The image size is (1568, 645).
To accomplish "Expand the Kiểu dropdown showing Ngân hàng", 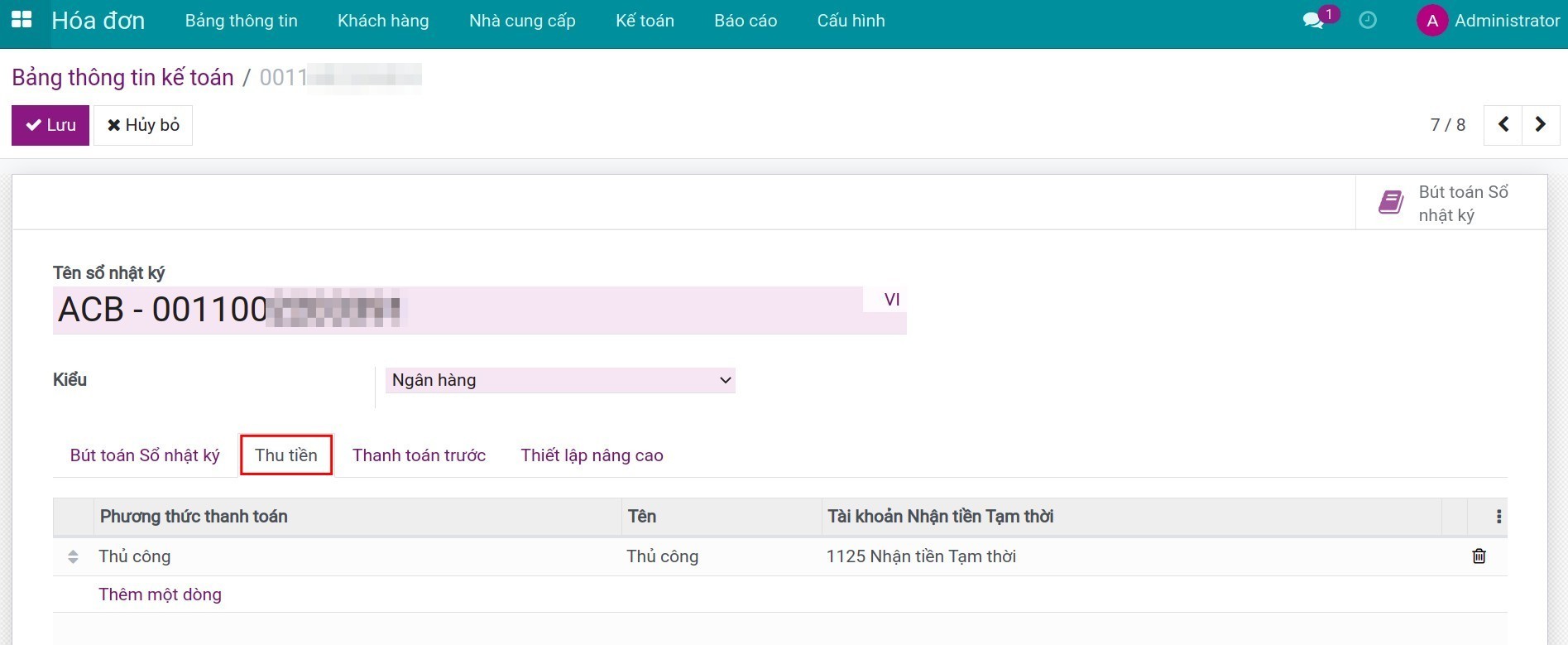I will point(560,380).
